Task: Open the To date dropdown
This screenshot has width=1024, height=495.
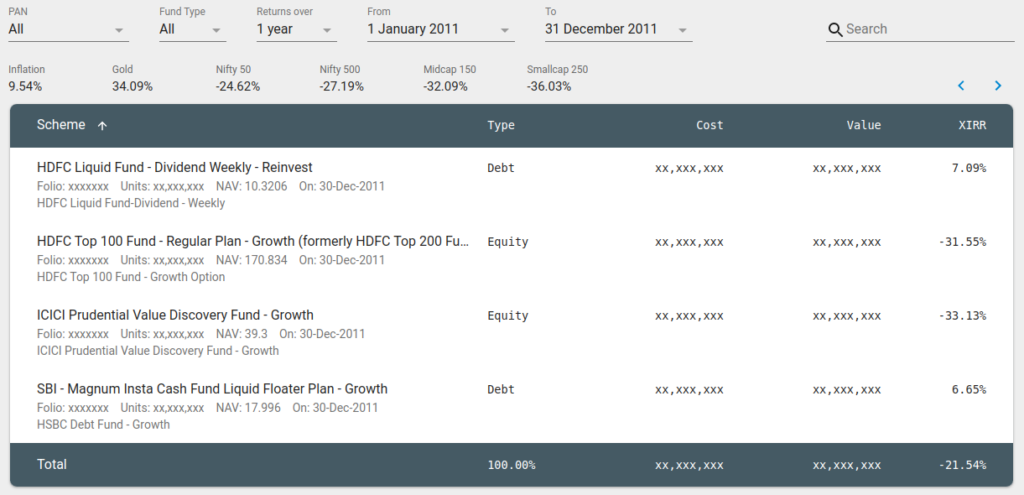Action: pyautogui.click(x=618, y=29)
